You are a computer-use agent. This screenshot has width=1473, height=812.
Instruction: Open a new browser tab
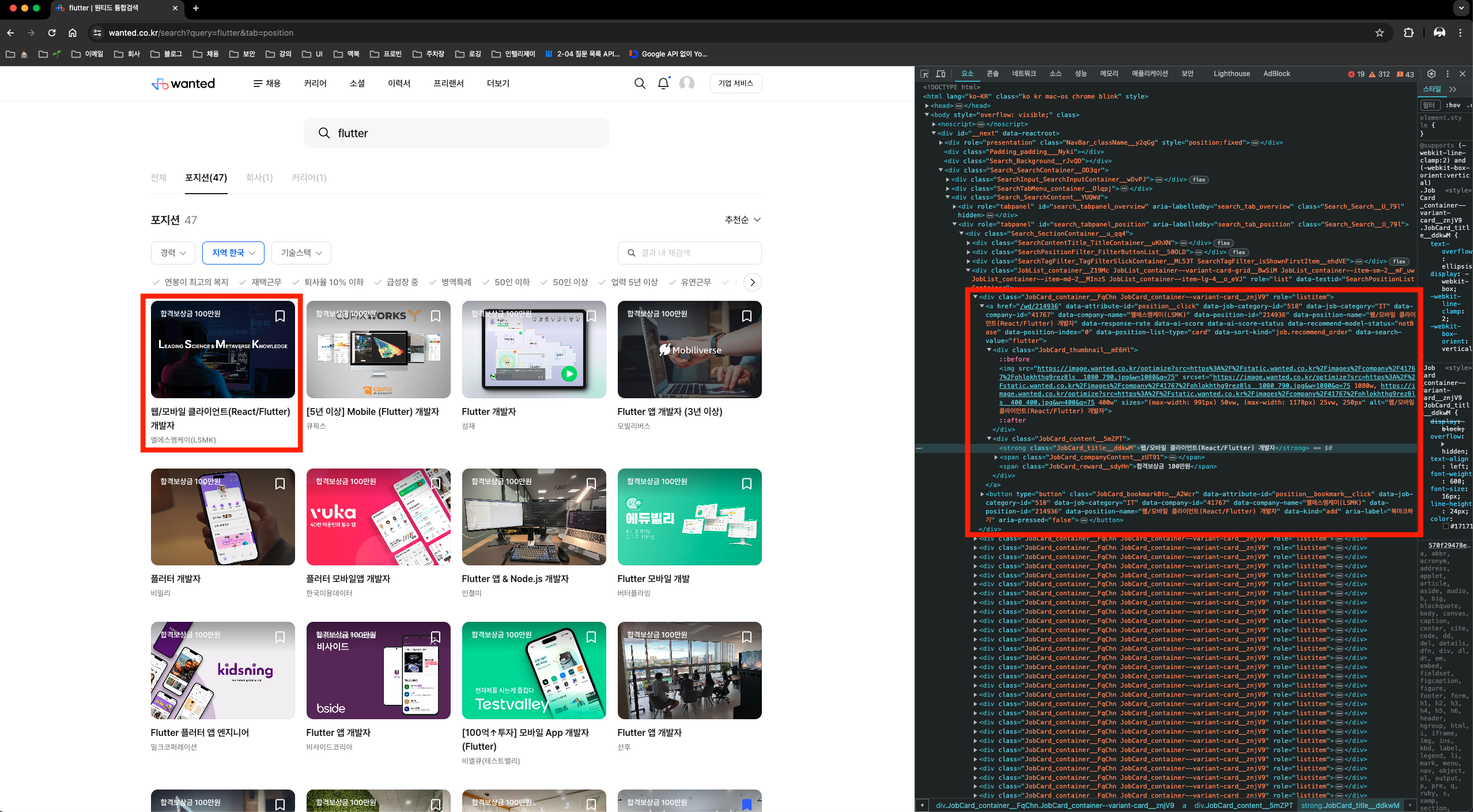pyautogui.click(x=196, y=8)
